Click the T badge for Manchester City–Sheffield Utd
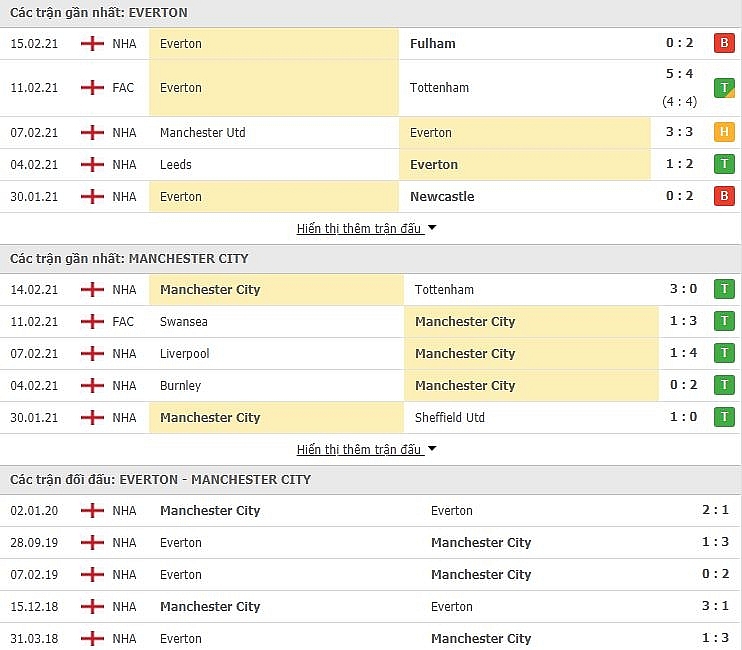This screenshot has height=650, width=742. click(724, 418)
